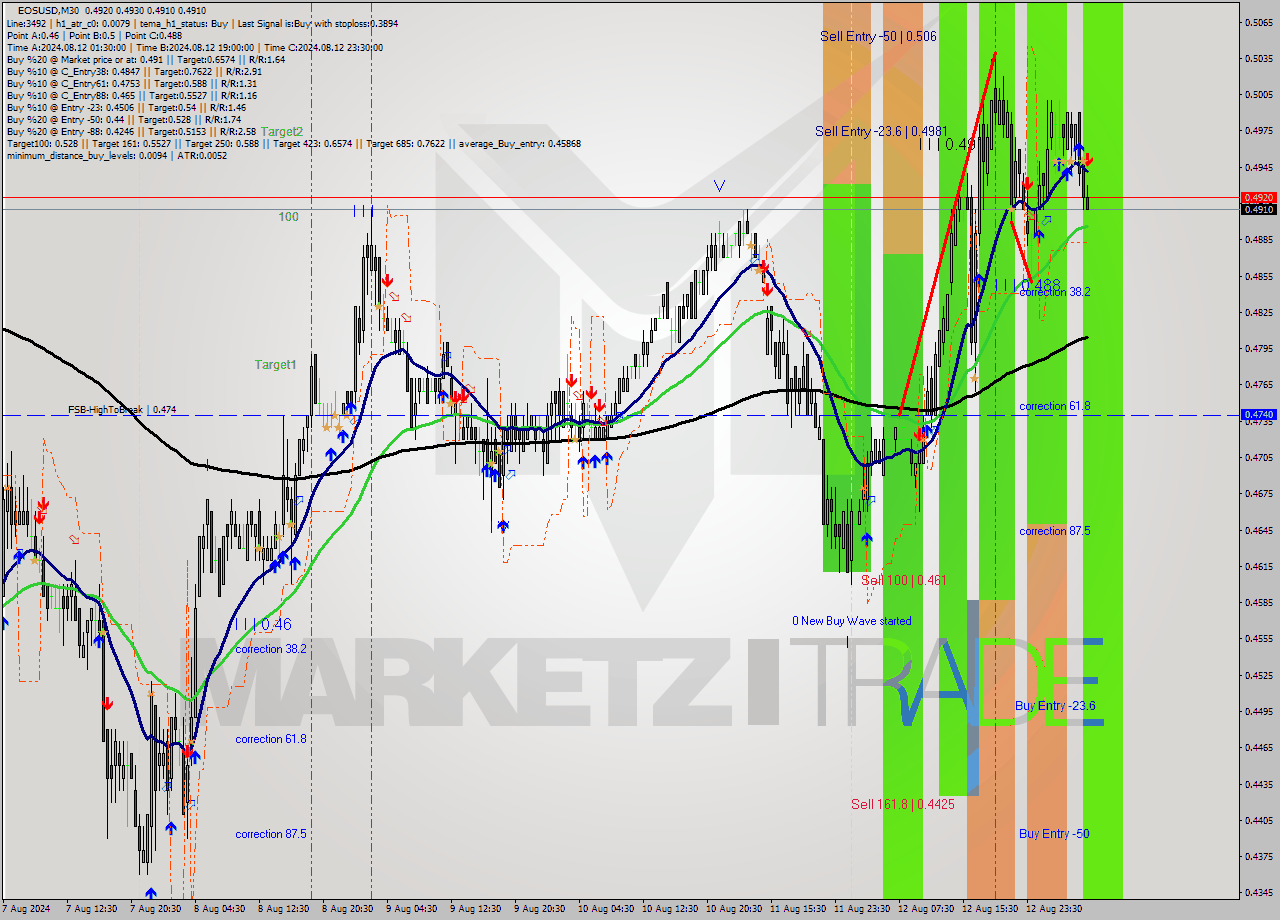Click the 'FSB-HighToBreak | 0.474' line label
Viewport: 1280px width, 920px height.
(x=122, y=410)
